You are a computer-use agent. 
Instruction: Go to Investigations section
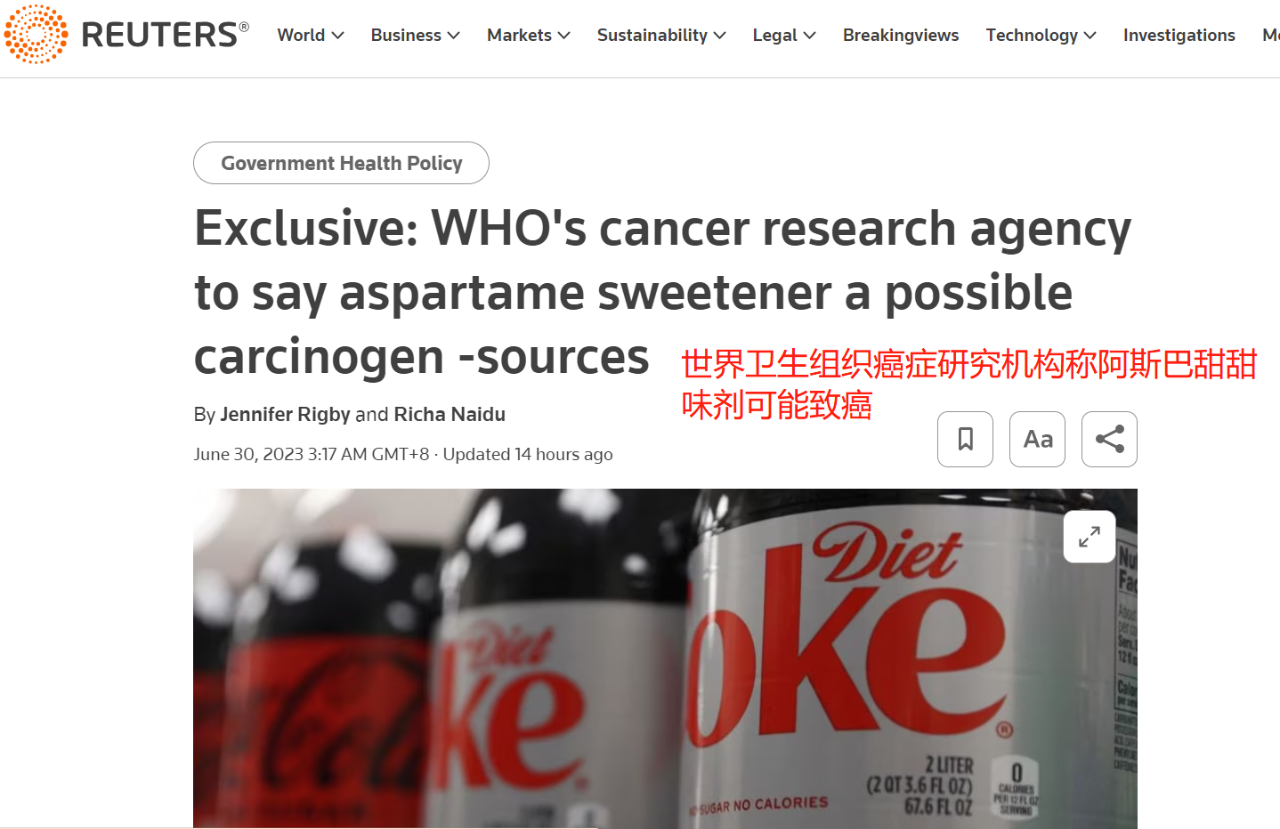click(x=1179, y=35)
